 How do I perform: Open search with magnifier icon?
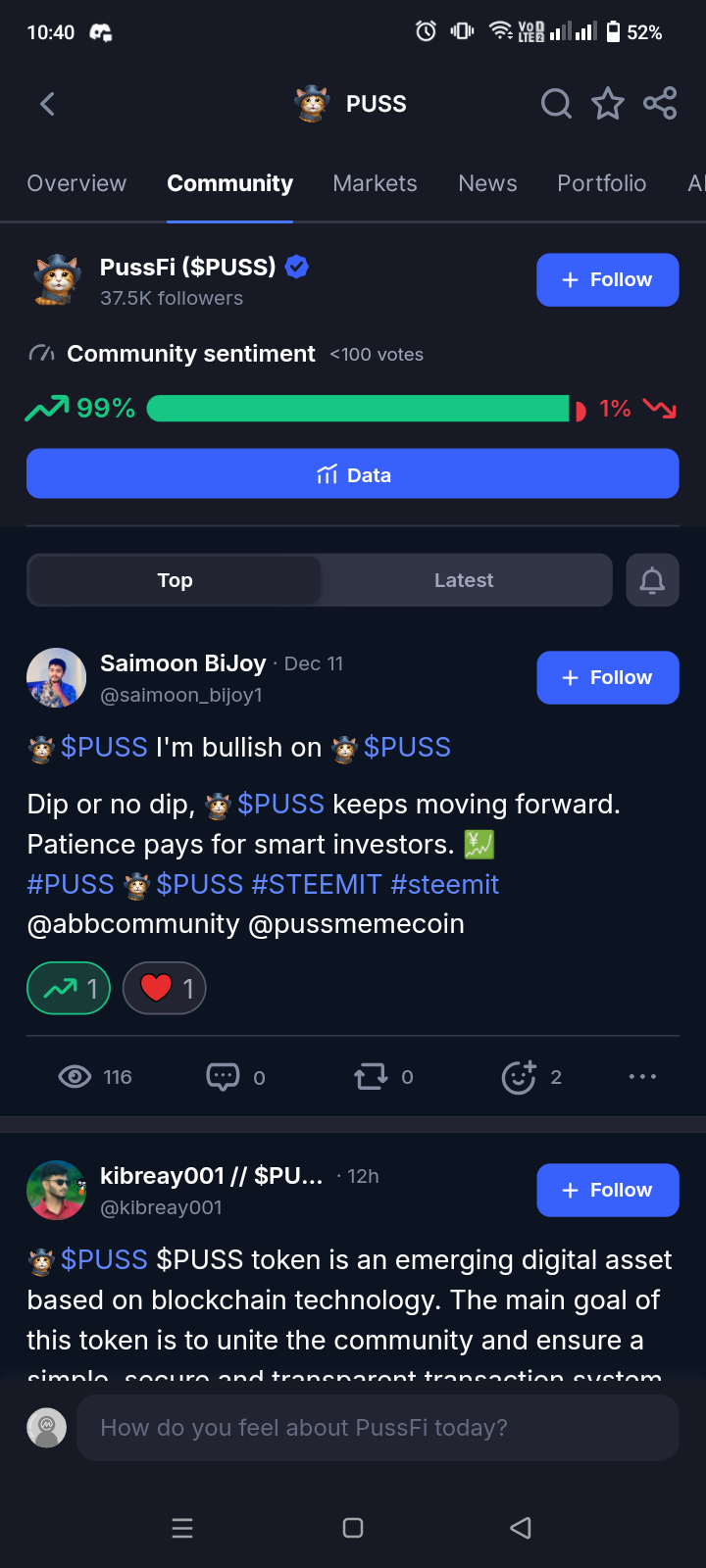[x=556, y=103]
